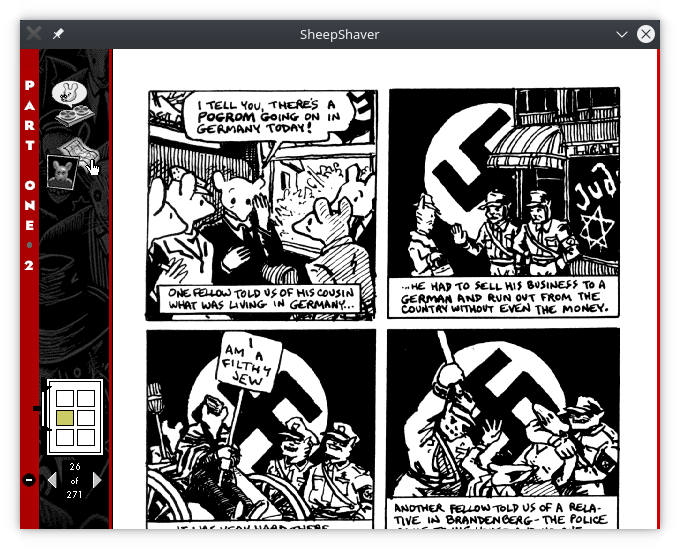This screenshot has height=549, width=680.
Task: Click the rabbit speech bubble audio icon
Action: click(67, 94)
